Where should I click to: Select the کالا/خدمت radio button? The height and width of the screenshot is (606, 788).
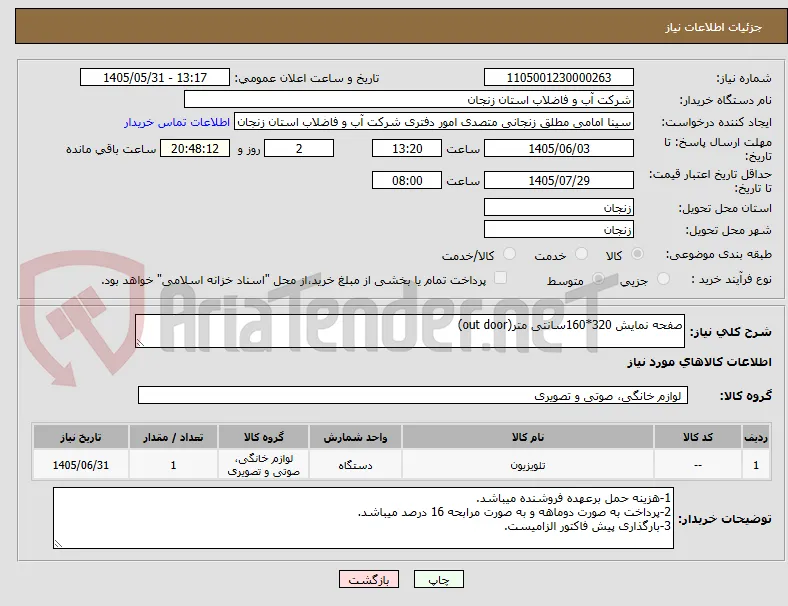tap(510, 254)
